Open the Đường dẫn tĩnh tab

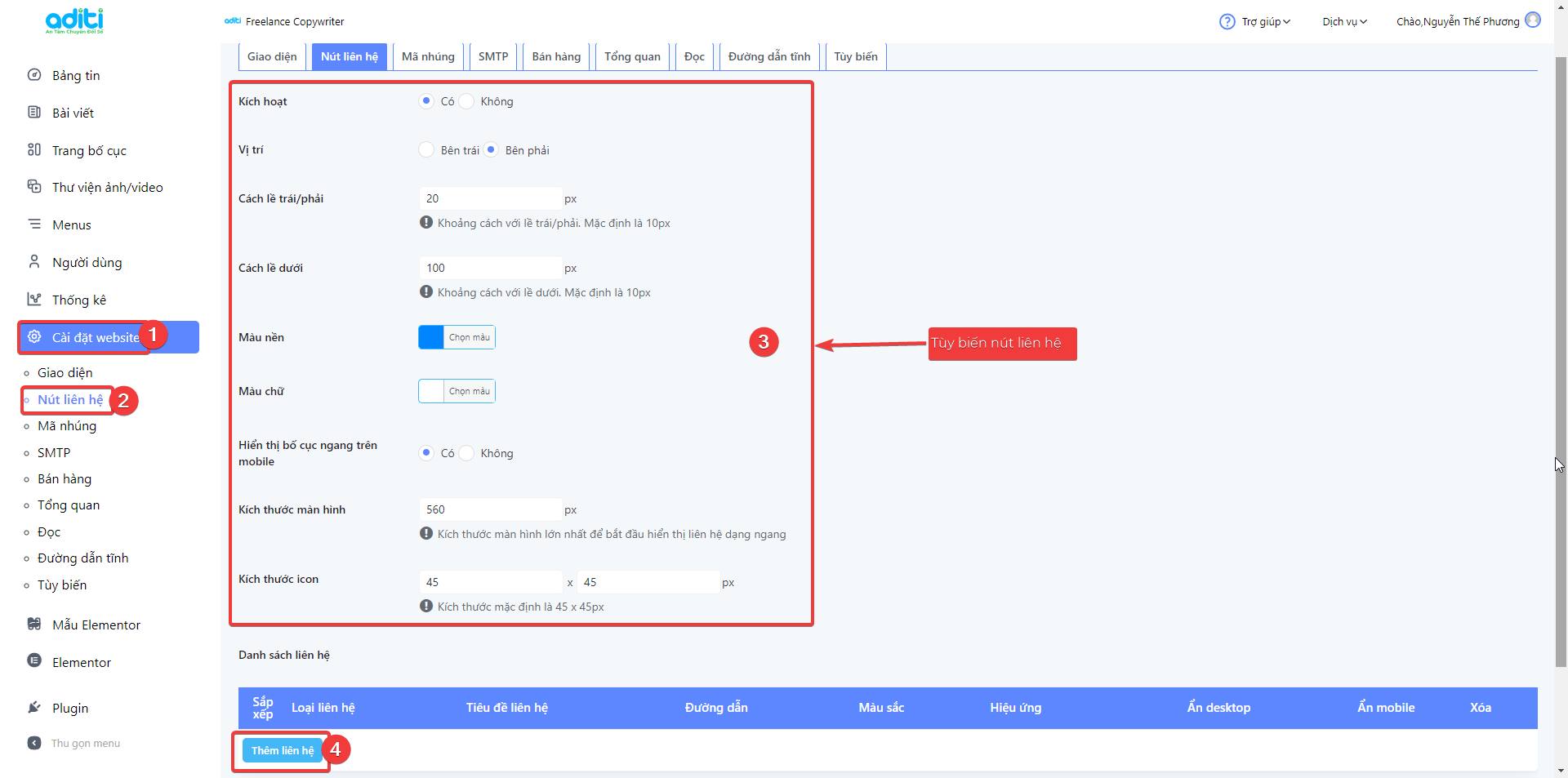pyautogui.click(x=768, y=56)
